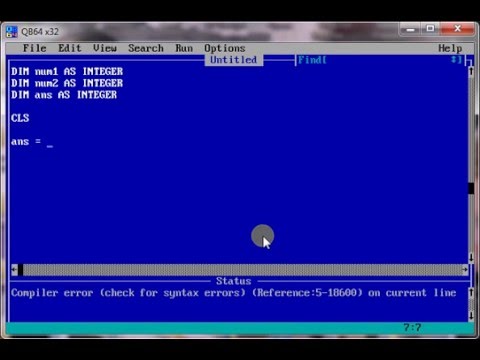The width and height of the screenshot is (480, 360).
Task: Open the File menu
Action: (35, 48)
